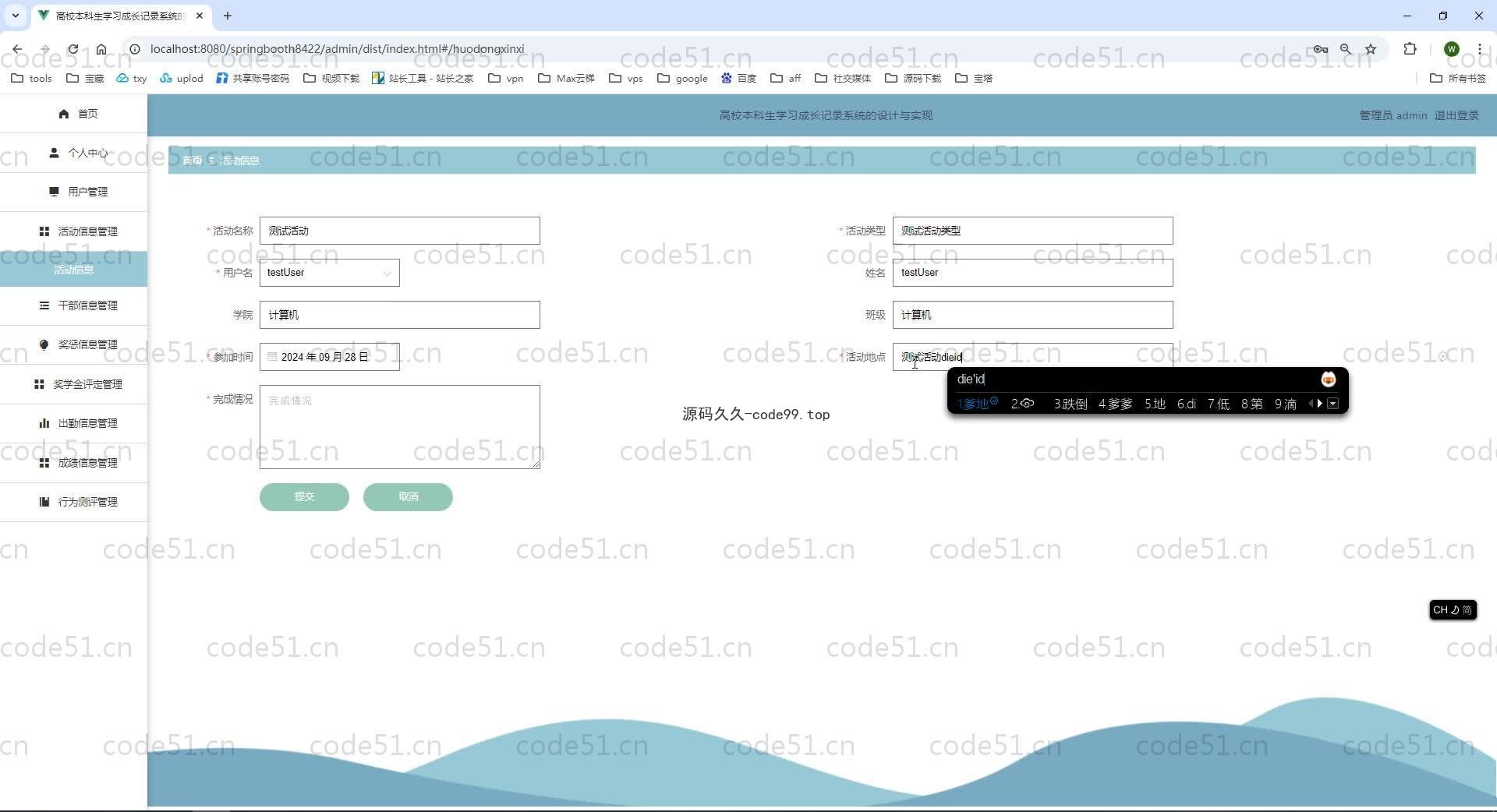The width and height of the screenshot is (1497, 812).
Task: Select the 活动信息 submenu item
Action: click(x=74, y=270)
